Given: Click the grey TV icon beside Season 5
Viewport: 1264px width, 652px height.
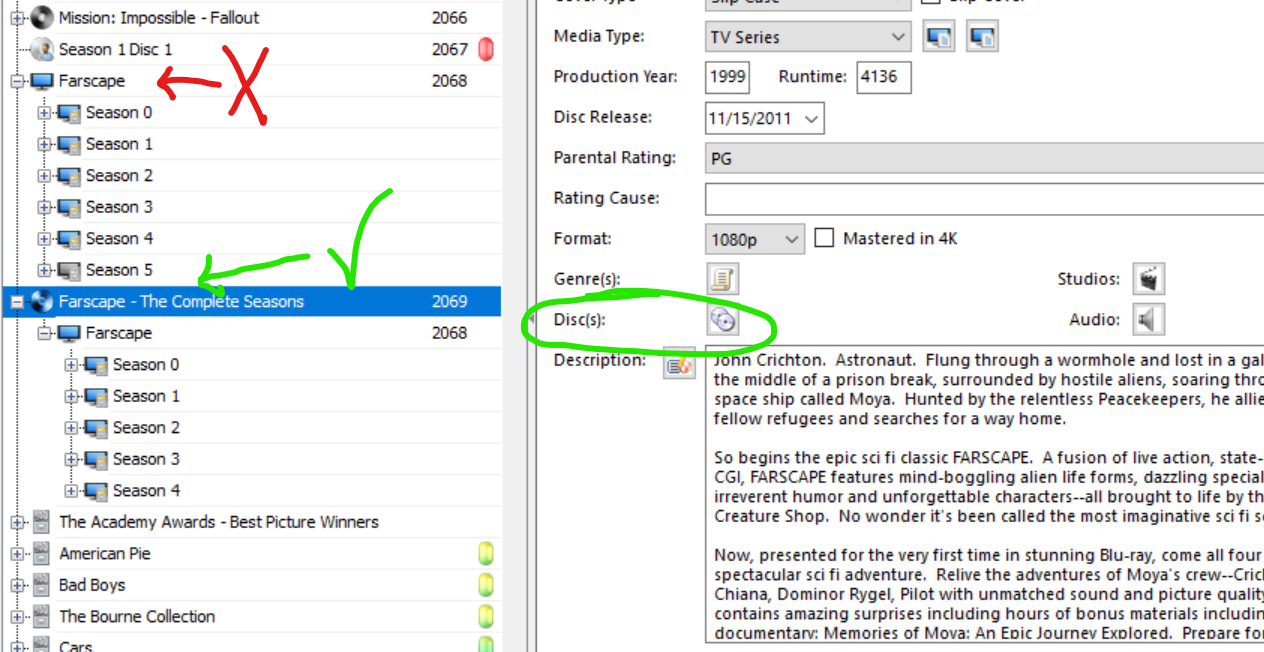Looking at the screenshot, I should pos(69,270).
